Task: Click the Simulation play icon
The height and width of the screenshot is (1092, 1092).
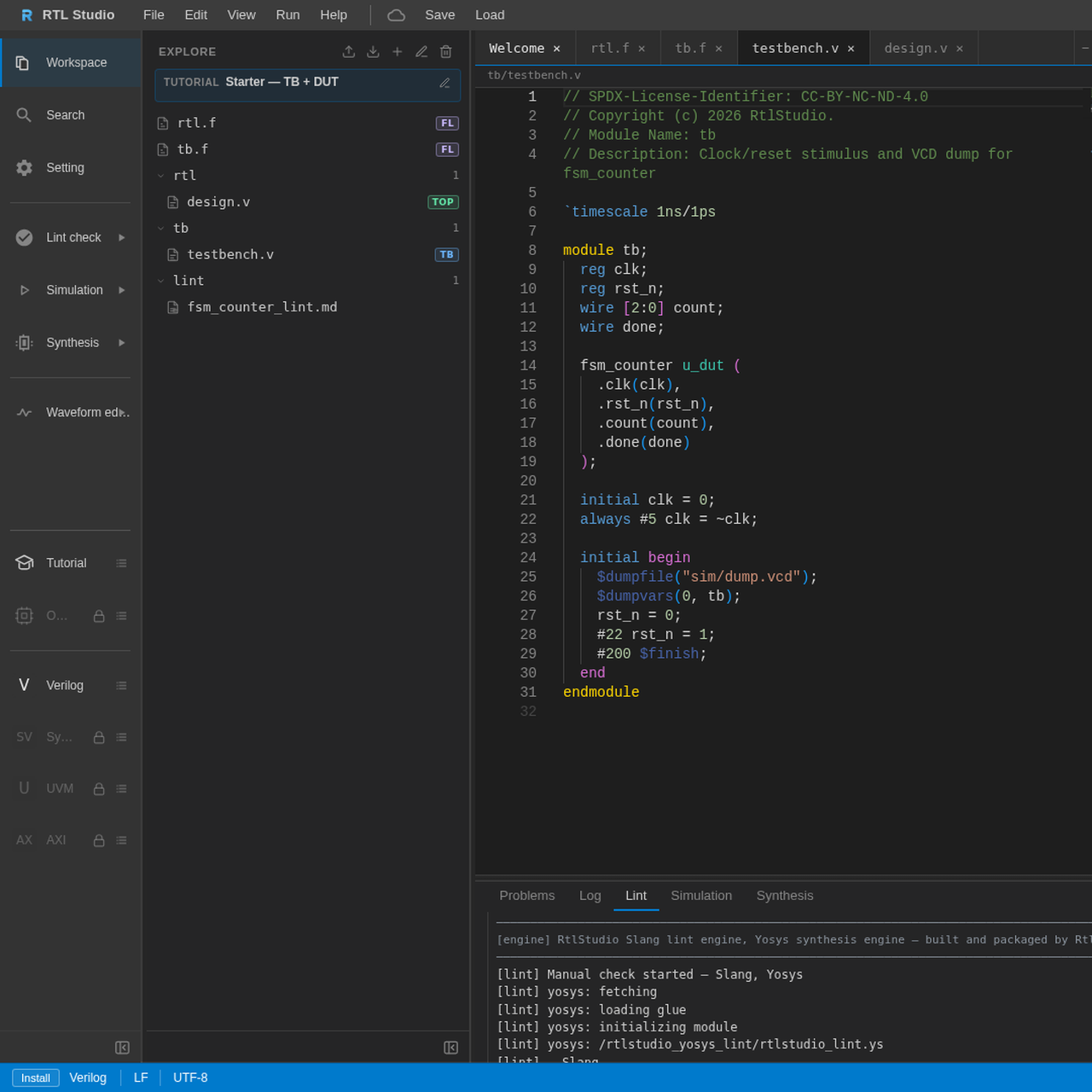Action: [x=24, y=290]
